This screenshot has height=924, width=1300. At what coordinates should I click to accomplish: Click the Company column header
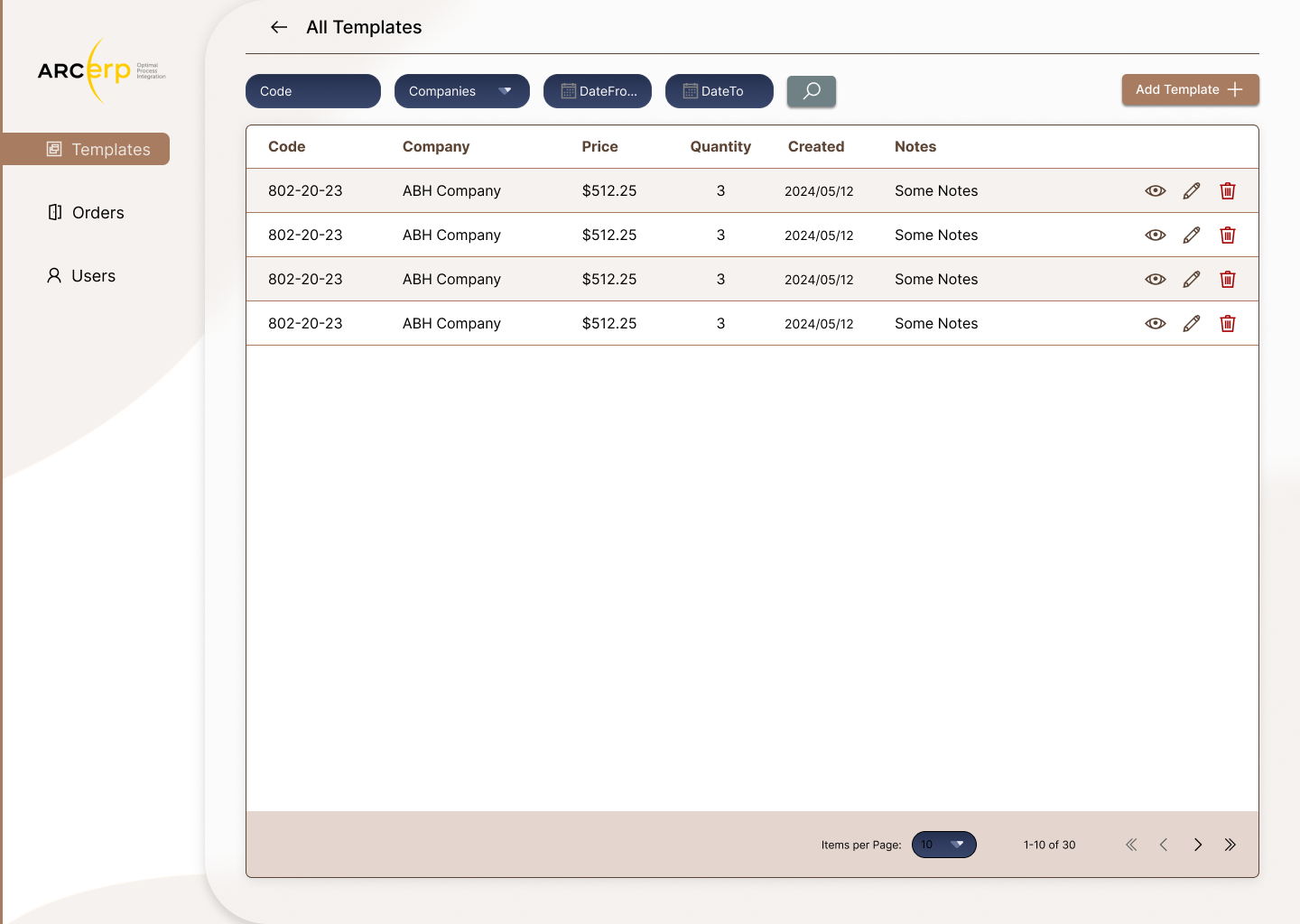tap(436, 146)
